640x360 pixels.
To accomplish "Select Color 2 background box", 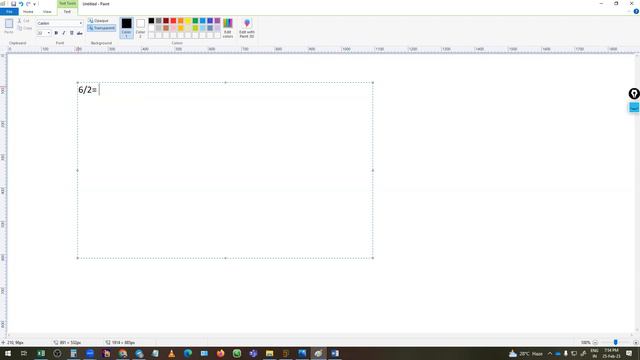I will (140, 27).
